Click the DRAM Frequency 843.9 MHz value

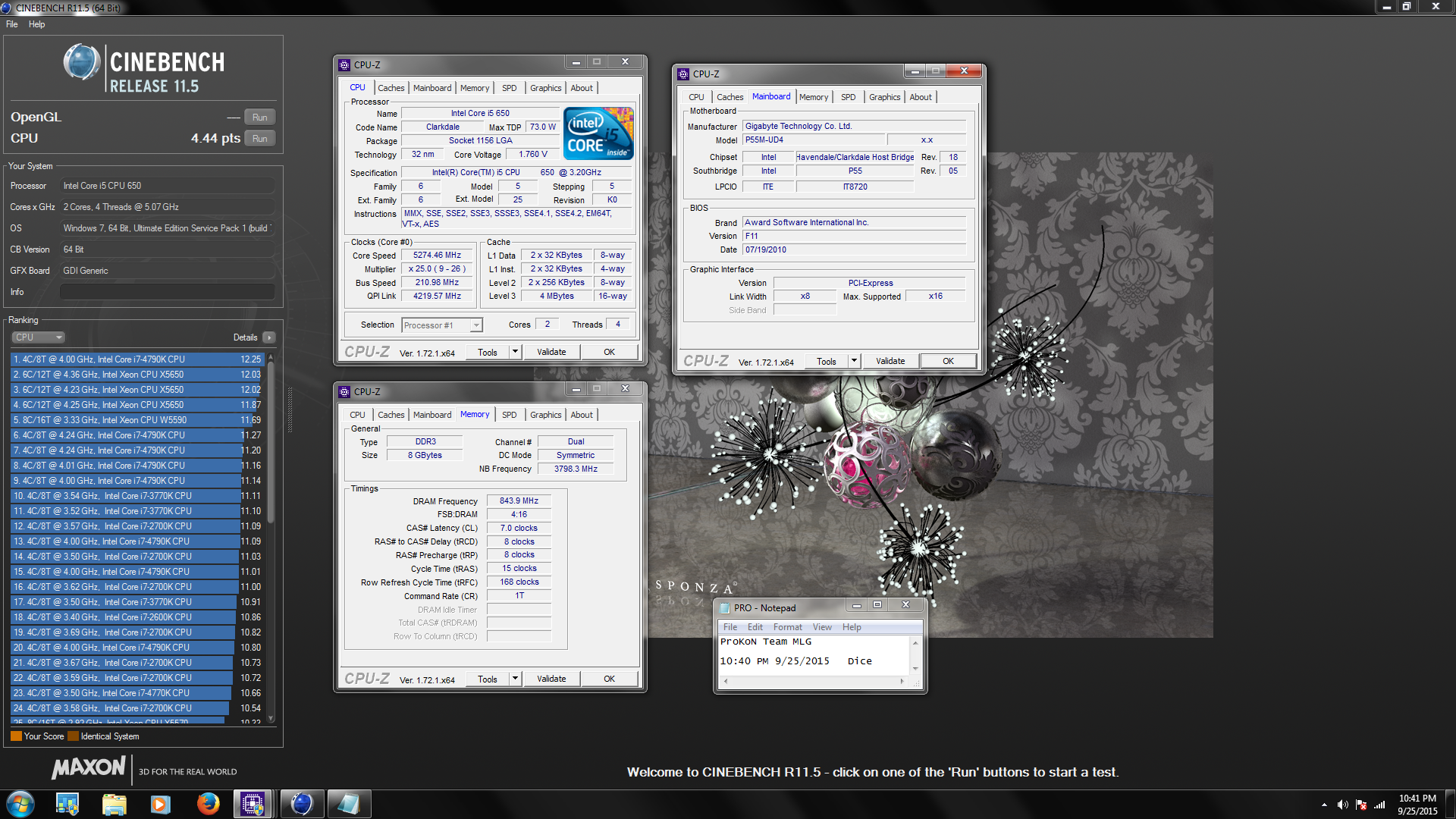(x=519, y=501)
